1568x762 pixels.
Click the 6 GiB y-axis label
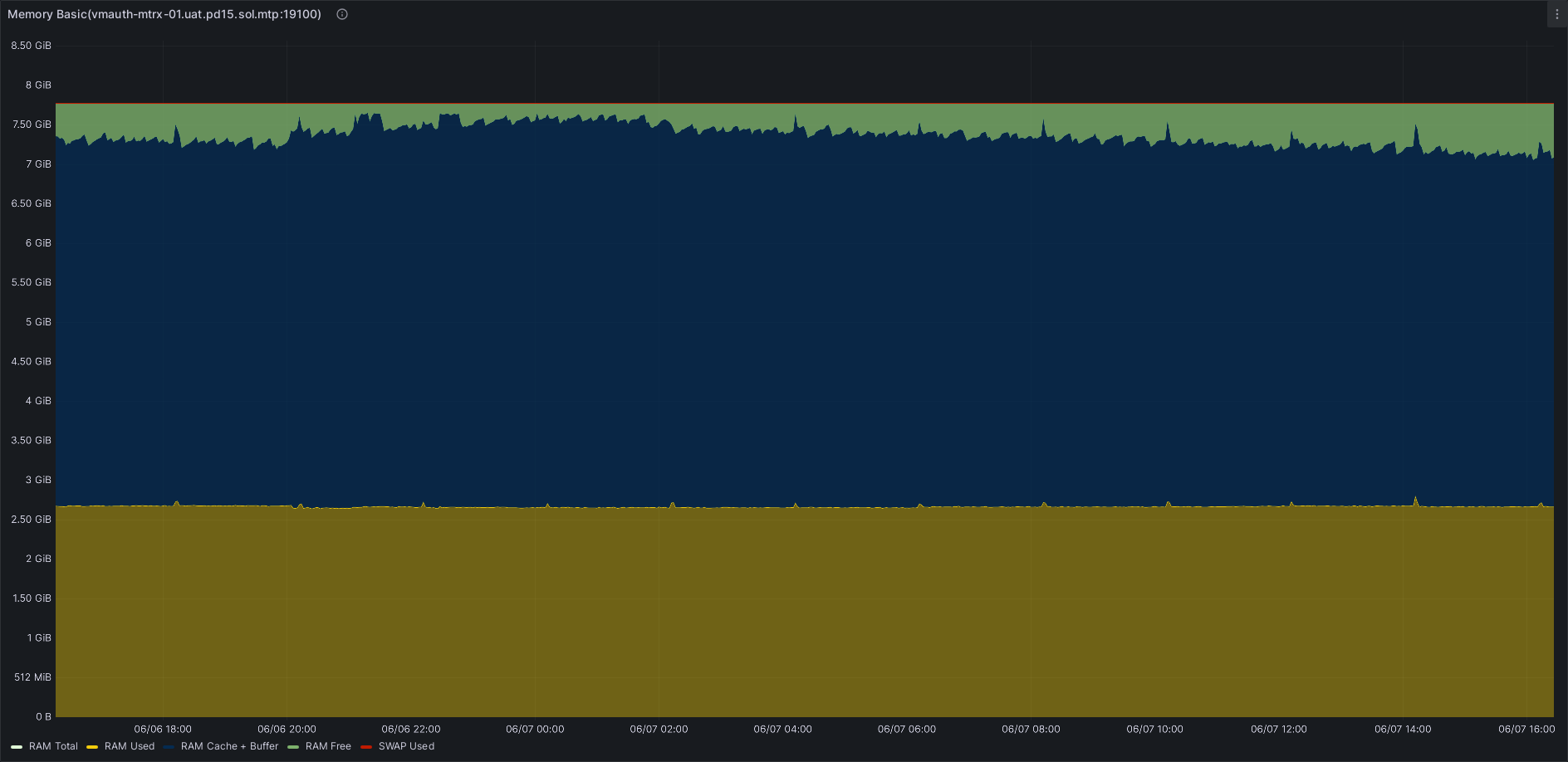(39, 243)
